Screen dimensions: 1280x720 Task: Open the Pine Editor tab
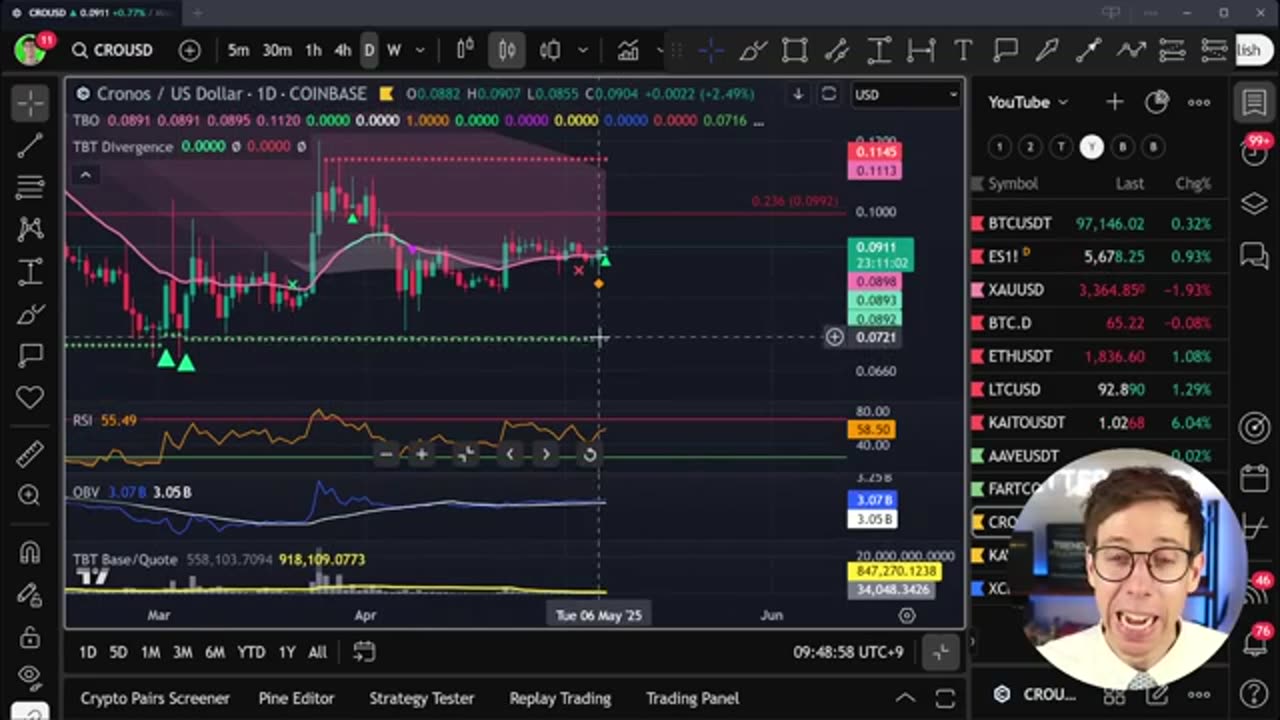[297, 698]
